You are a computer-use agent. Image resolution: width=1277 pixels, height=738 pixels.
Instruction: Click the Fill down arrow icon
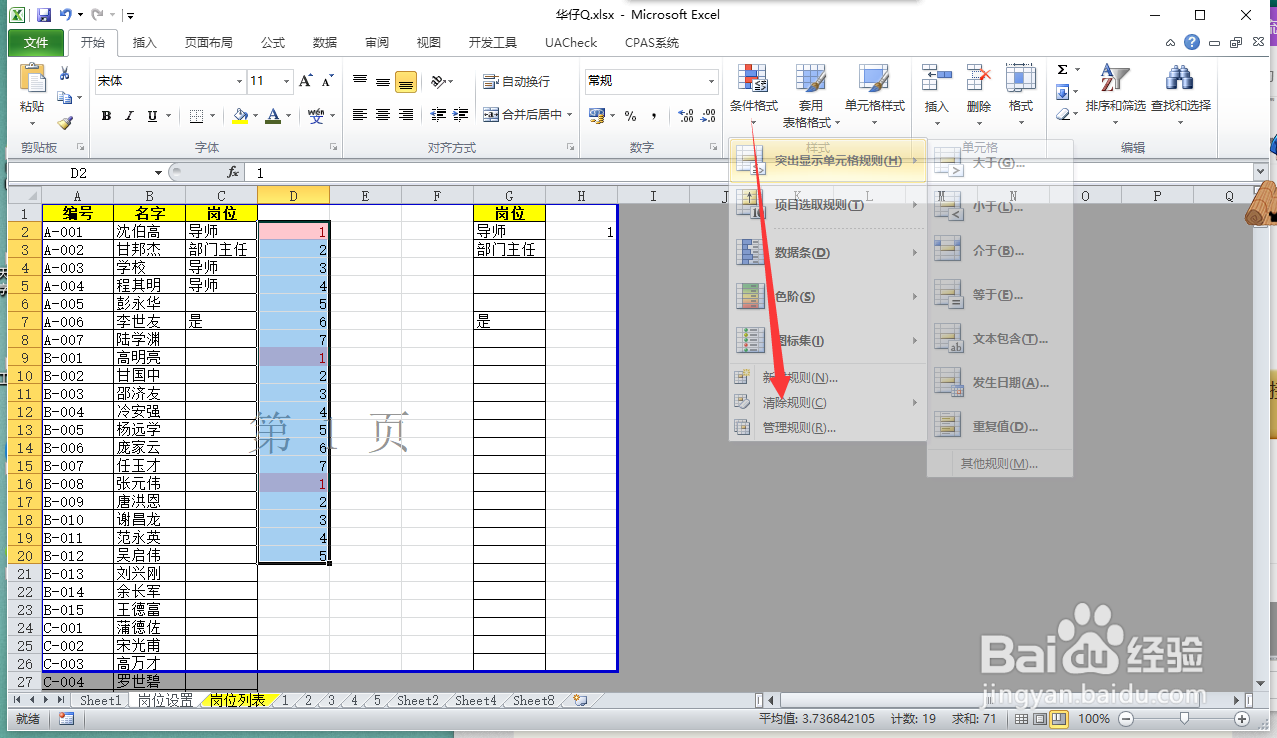point(1062,93)
